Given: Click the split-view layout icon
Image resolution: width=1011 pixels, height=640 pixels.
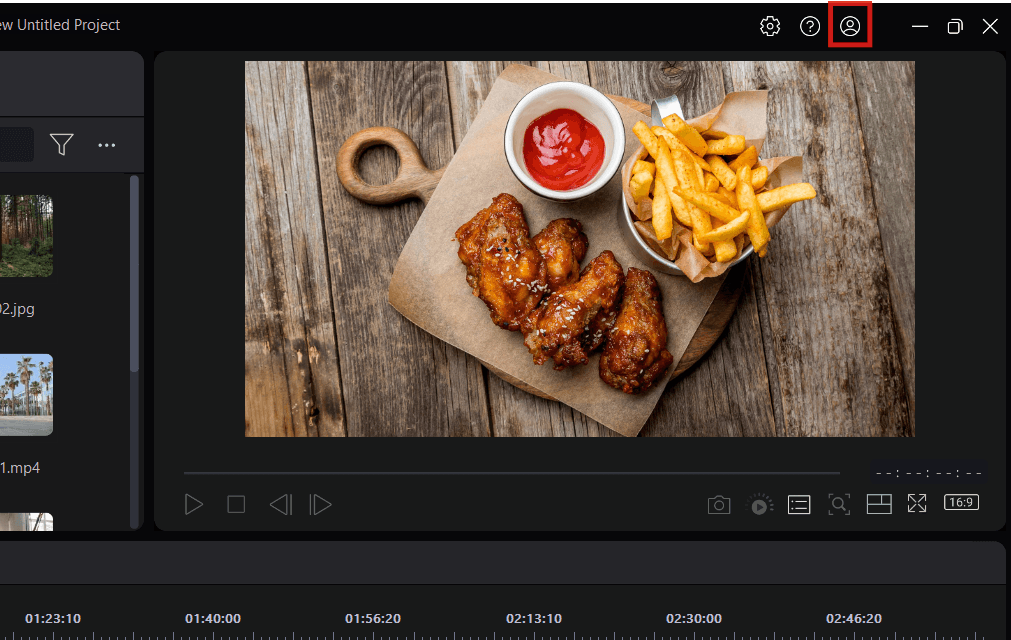Looking at the screenshot, I should click(x=879, y=505).
